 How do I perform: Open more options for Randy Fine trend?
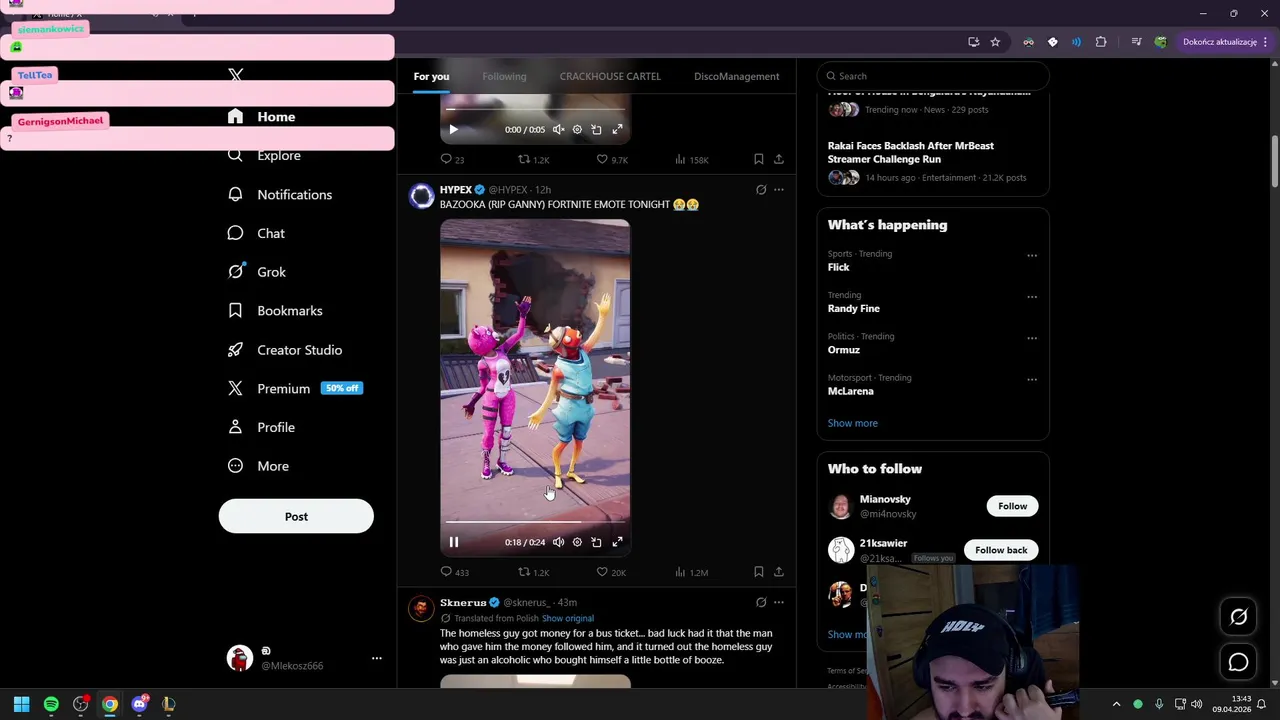coord(1032,297)
